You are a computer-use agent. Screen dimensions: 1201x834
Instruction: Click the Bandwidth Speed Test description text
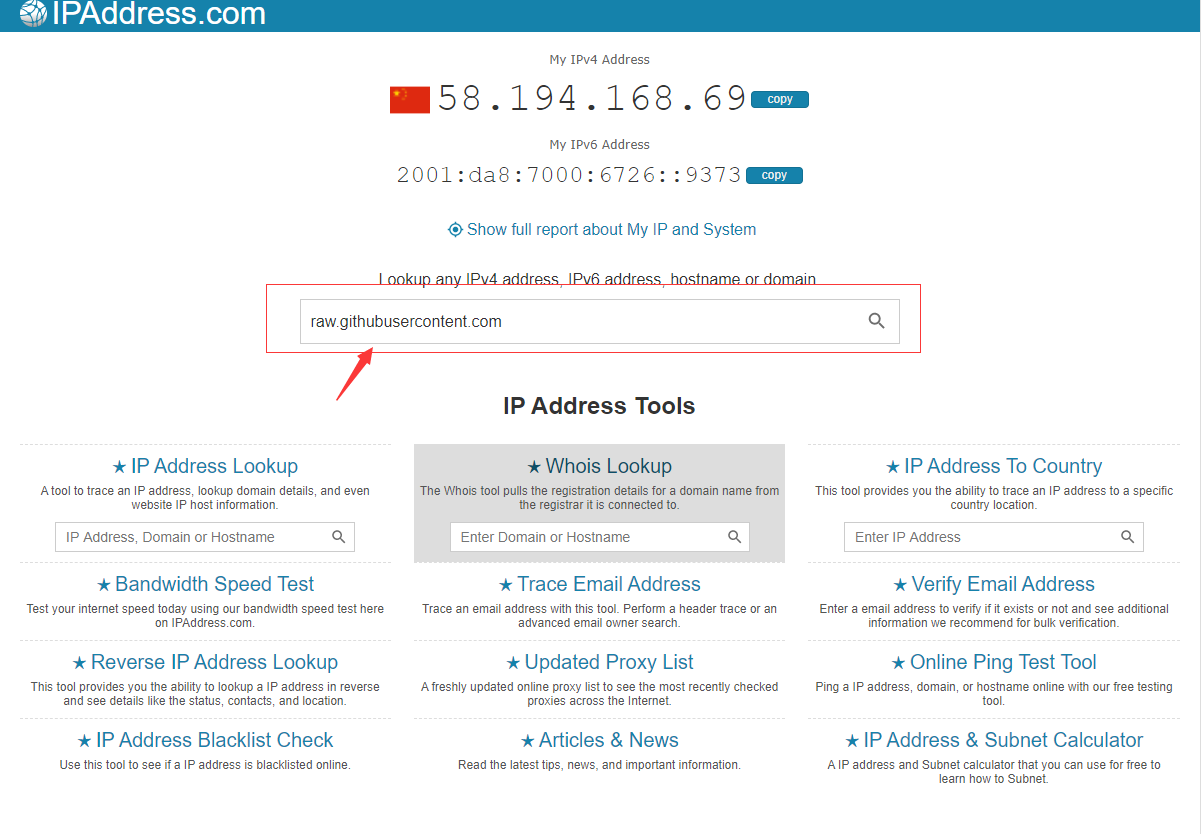click(205, 615)
